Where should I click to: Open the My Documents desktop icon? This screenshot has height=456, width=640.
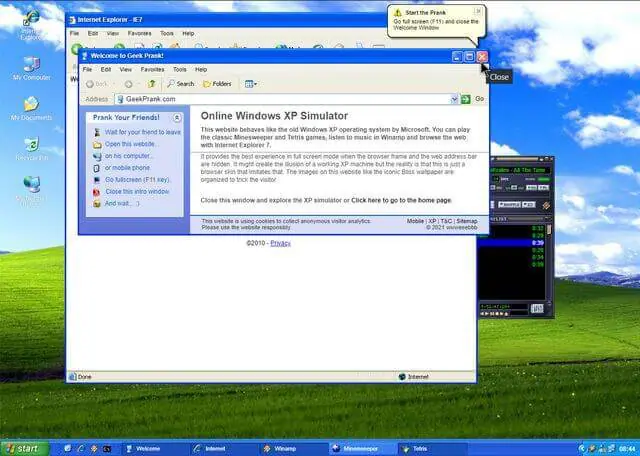pos(31,109)
